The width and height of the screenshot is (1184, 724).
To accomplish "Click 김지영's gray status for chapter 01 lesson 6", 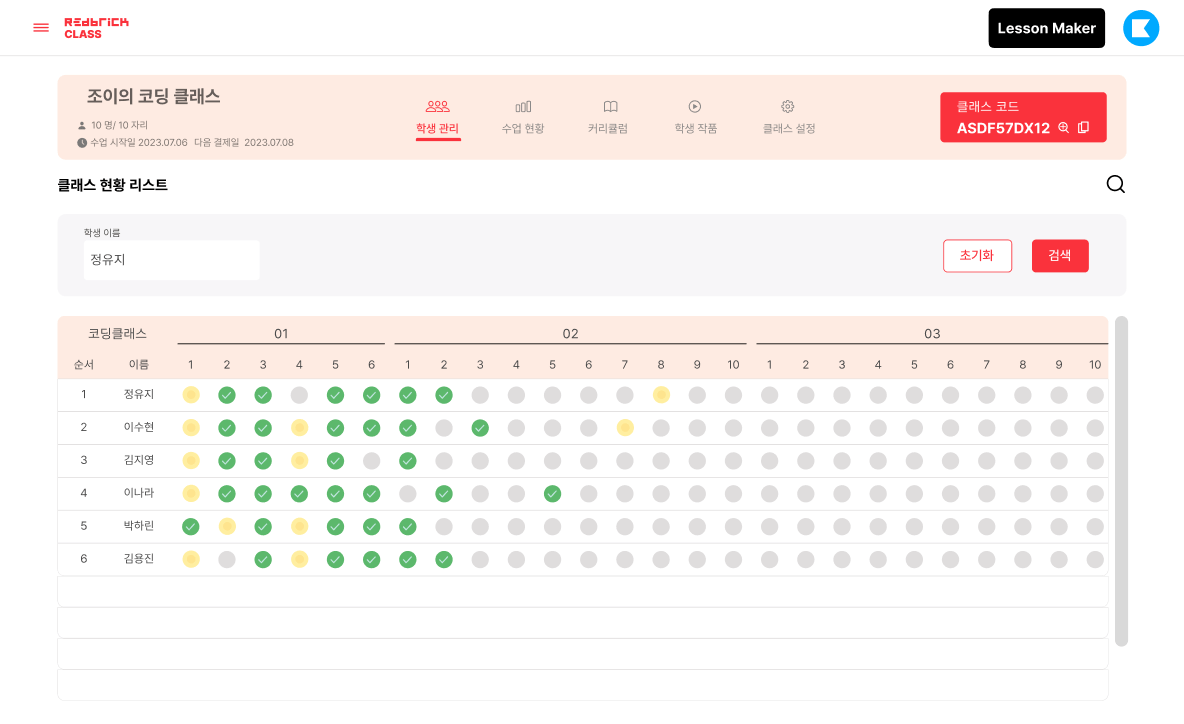I will 372,461.
